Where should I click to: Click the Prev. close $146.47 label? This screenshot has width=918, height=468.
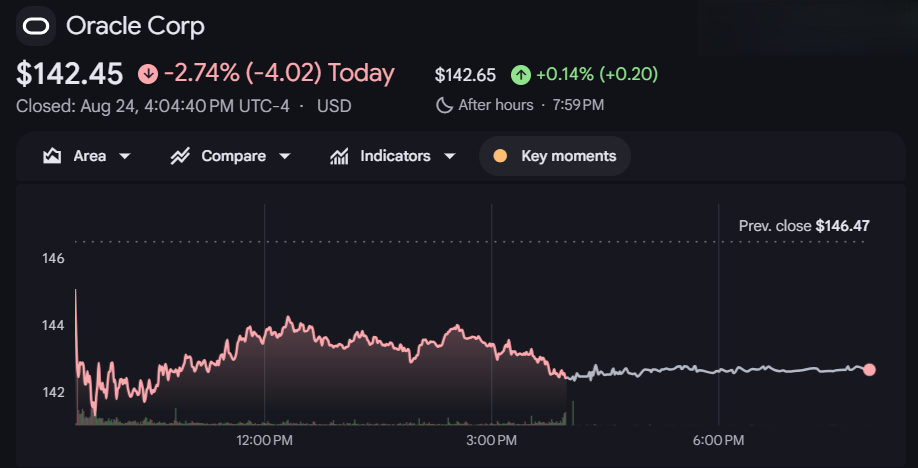(x=804, y=226)
